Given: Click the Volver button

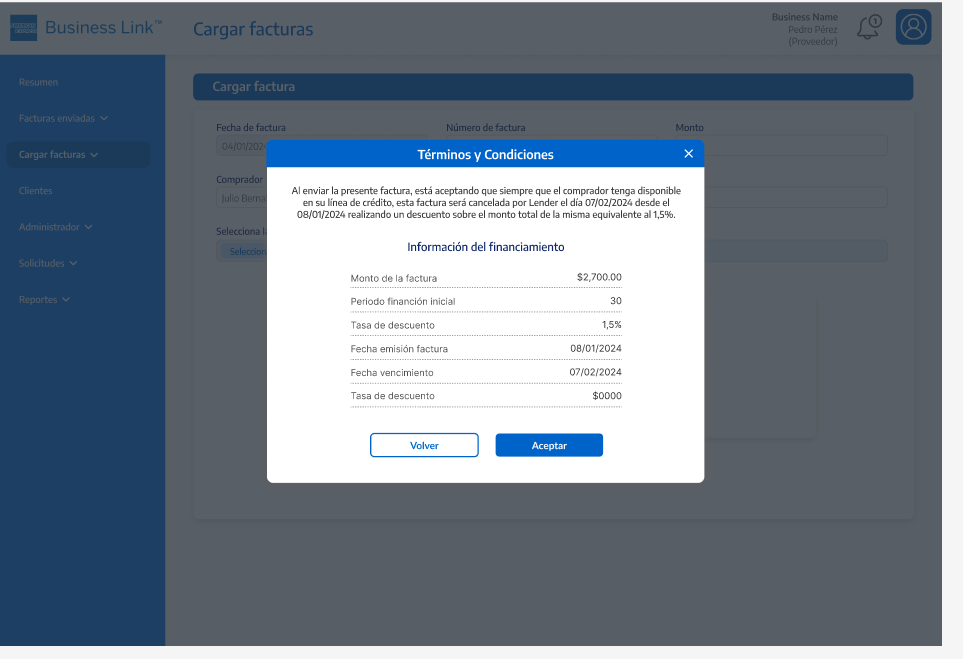Looking at the screenshot, I should (x=424, y=445).
